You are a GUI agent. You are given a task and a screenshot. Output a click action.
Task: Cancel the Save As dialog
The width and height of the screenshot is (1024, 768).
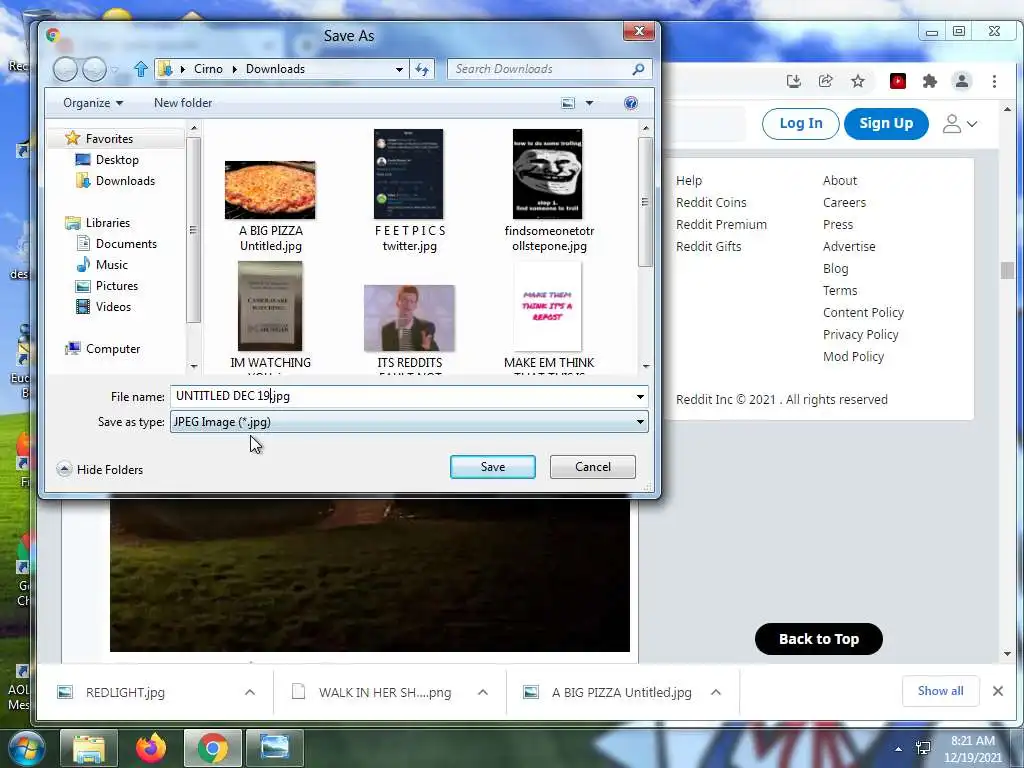click(x=592, y=467)
